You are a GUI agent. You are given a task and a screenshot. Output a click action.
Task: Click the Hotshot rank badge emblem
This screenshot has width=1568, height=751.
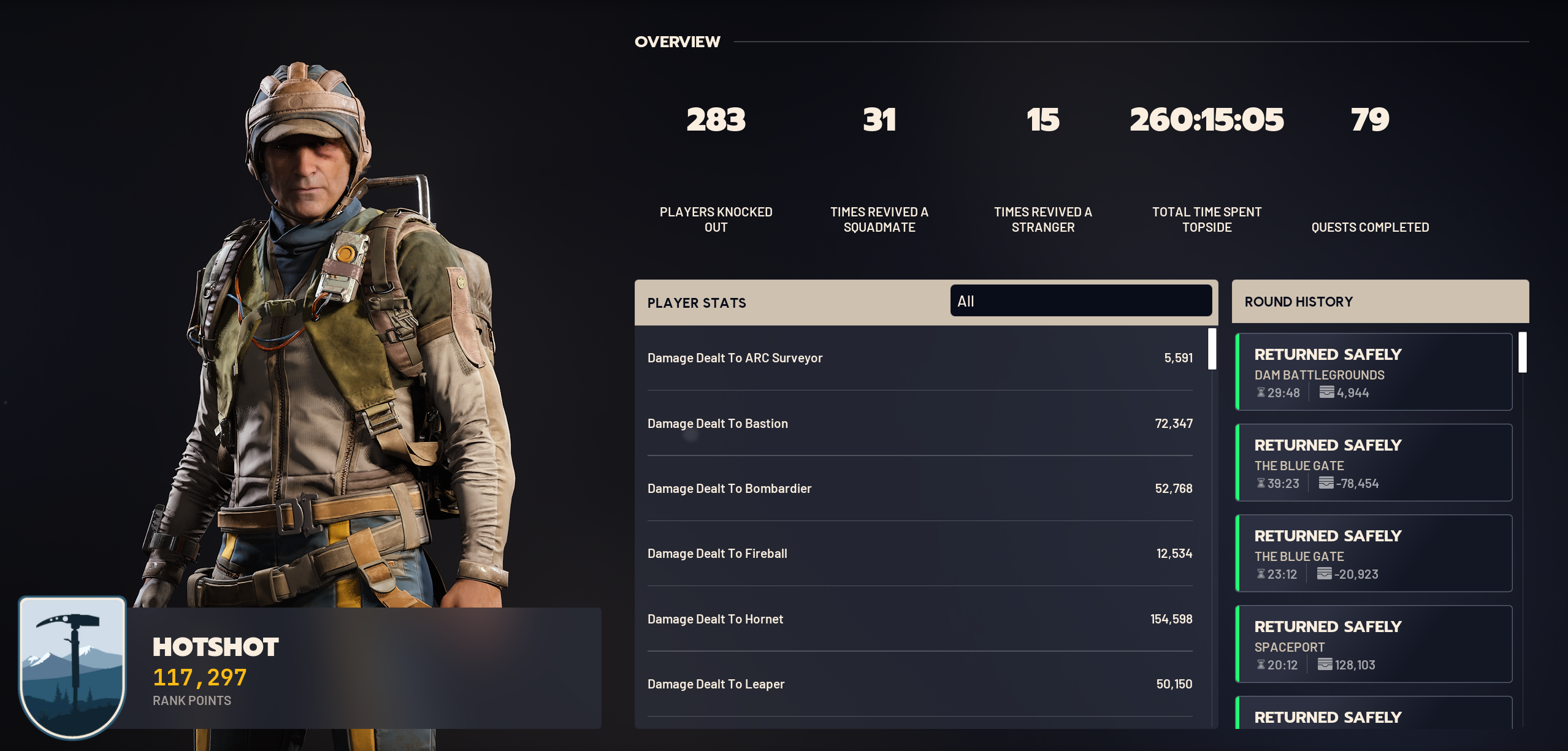coord(72,667)
